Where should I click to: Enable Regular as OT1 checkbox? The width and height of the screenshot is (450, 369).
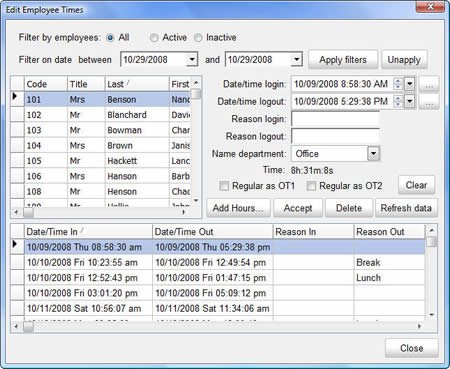pos(224,186)
